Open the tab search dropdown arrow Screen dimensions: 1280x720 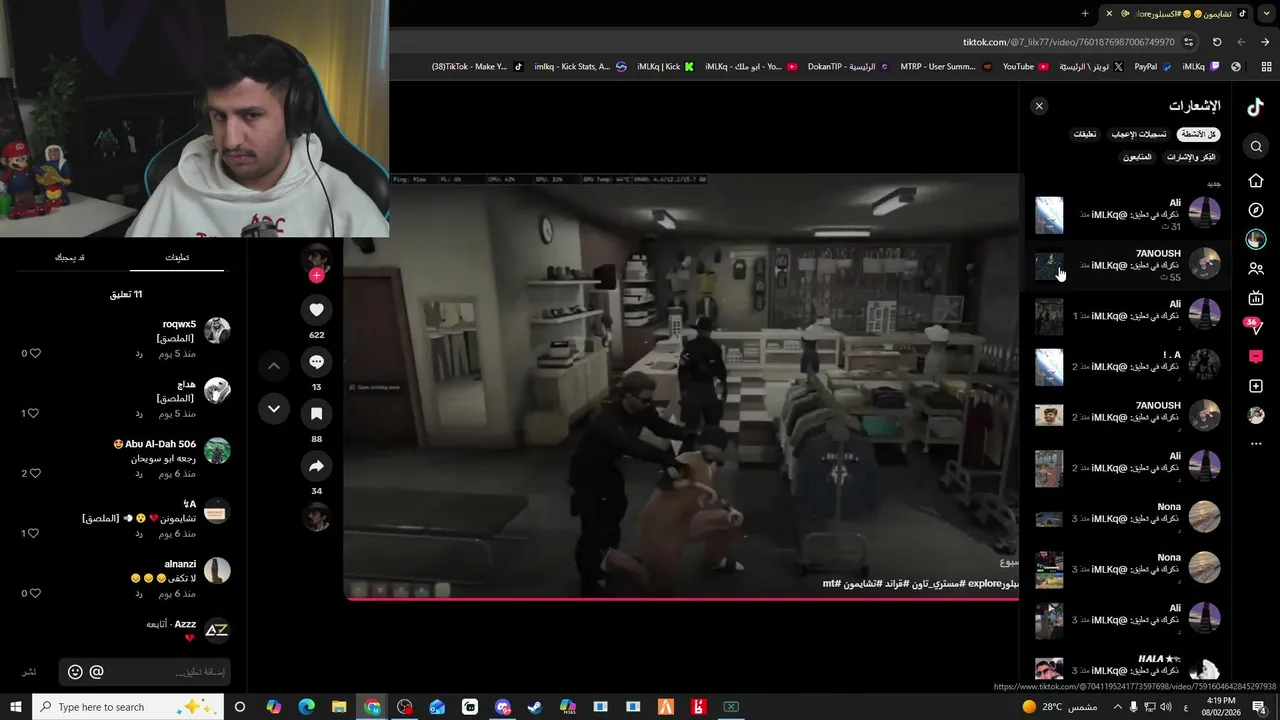[x=1267, y=13]
